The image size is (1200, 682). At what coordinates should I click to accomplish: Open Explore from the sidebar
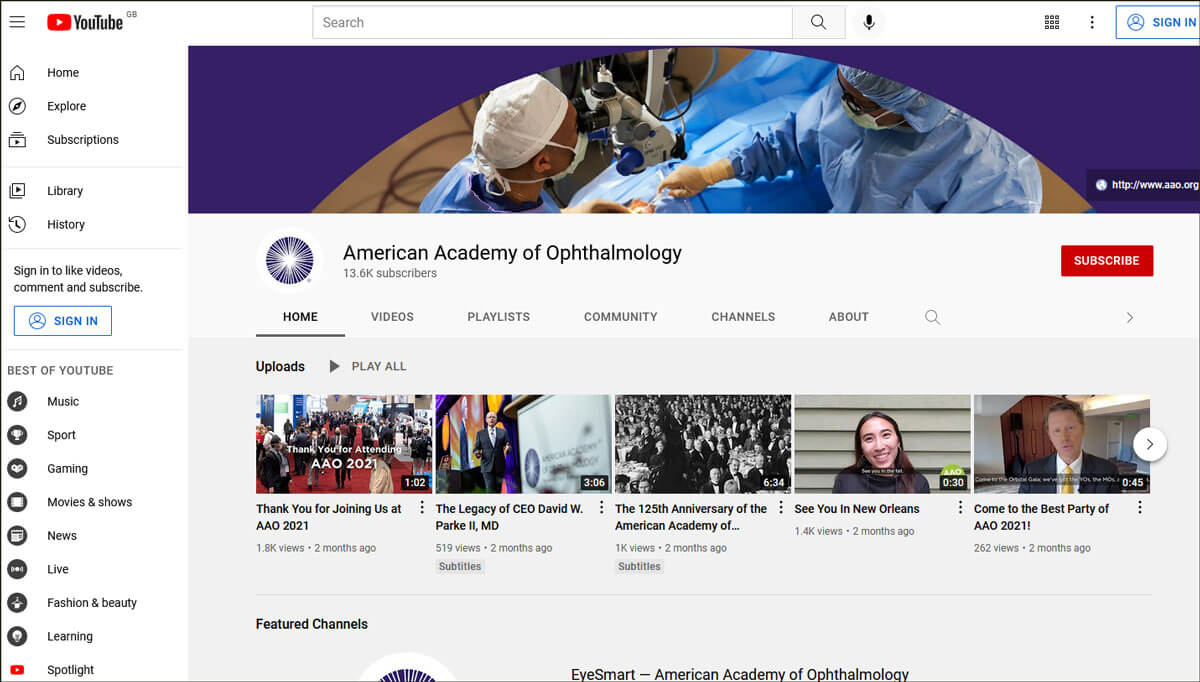click(x=66, y=106)
